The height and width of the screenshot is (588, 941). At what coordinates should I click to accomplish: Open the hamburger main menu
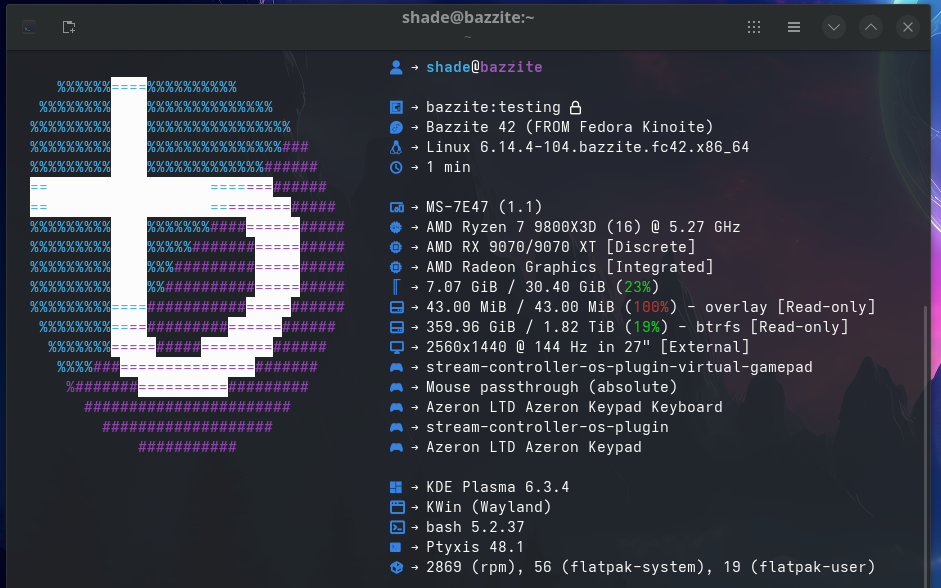[793, 27]
